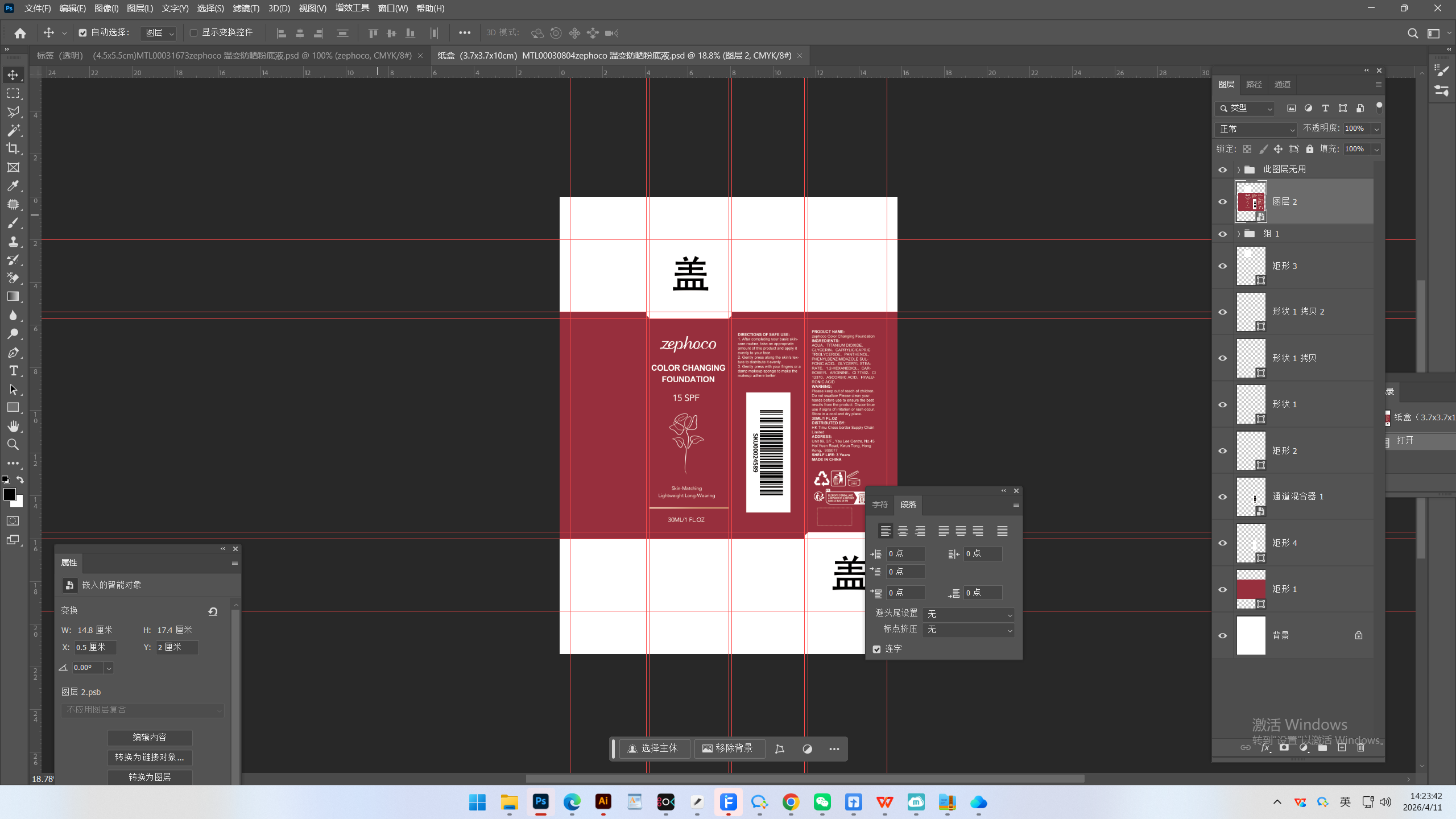1456x819 pixels.
Task: Open the 标点挤压 dropdown
Action: coord(969,630)
